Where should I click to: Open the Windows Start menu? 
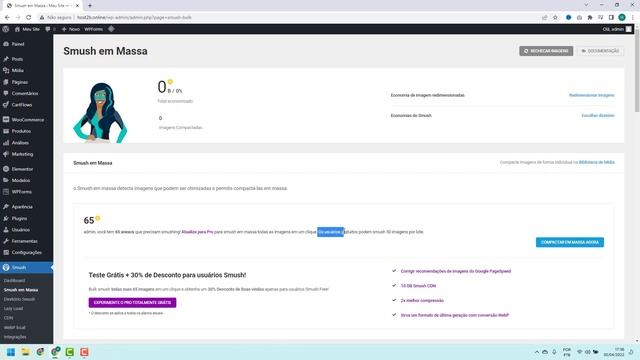click(x=11, y=352)
